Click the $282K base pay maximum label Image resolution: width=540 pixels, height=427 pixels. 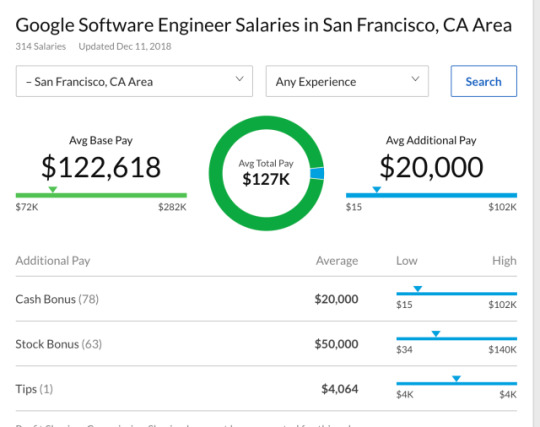pos(172,207)
